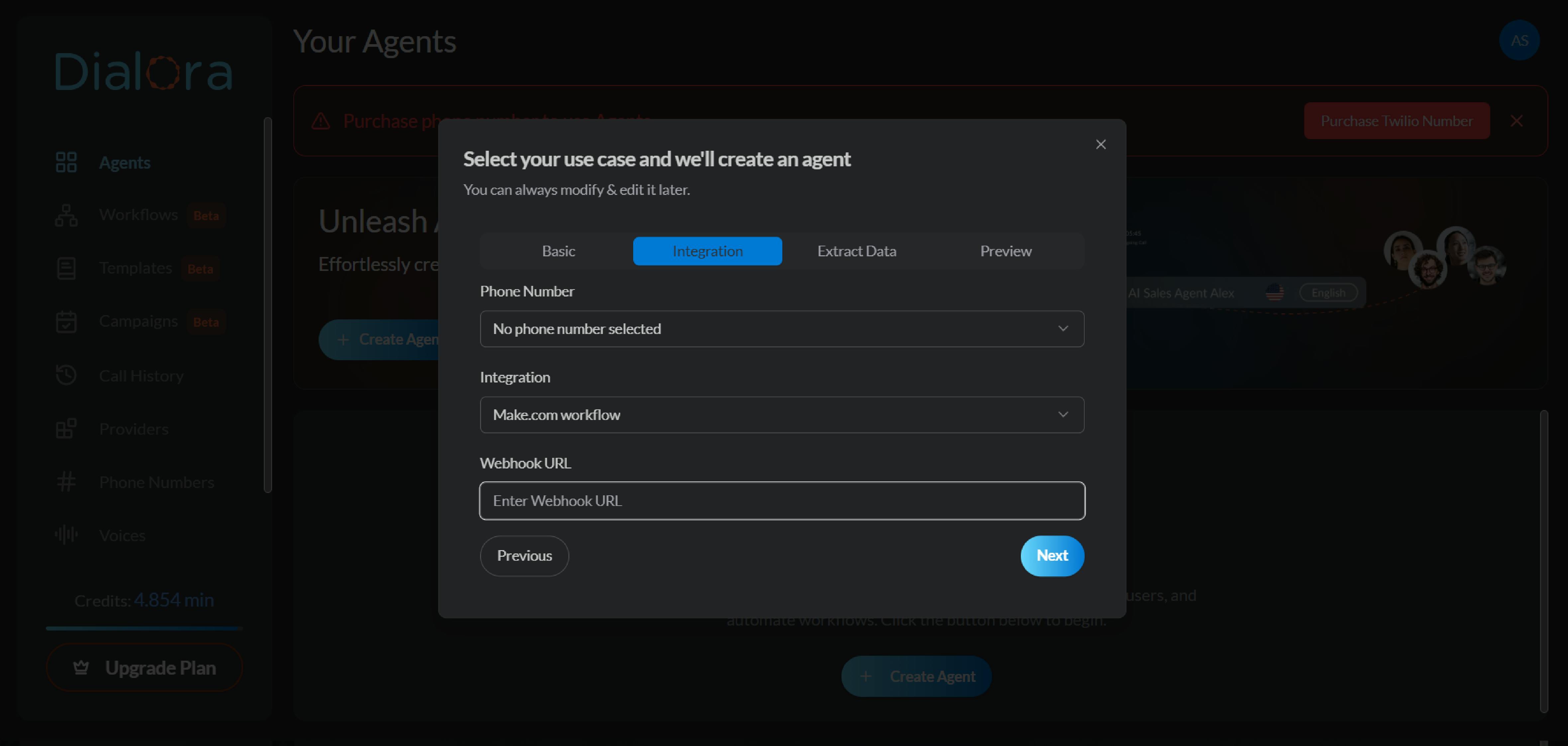This screenshot has width=1568, height=746.
Task: Click the Templates document icon
Action: pyautogui.click(x=66, y=268)
